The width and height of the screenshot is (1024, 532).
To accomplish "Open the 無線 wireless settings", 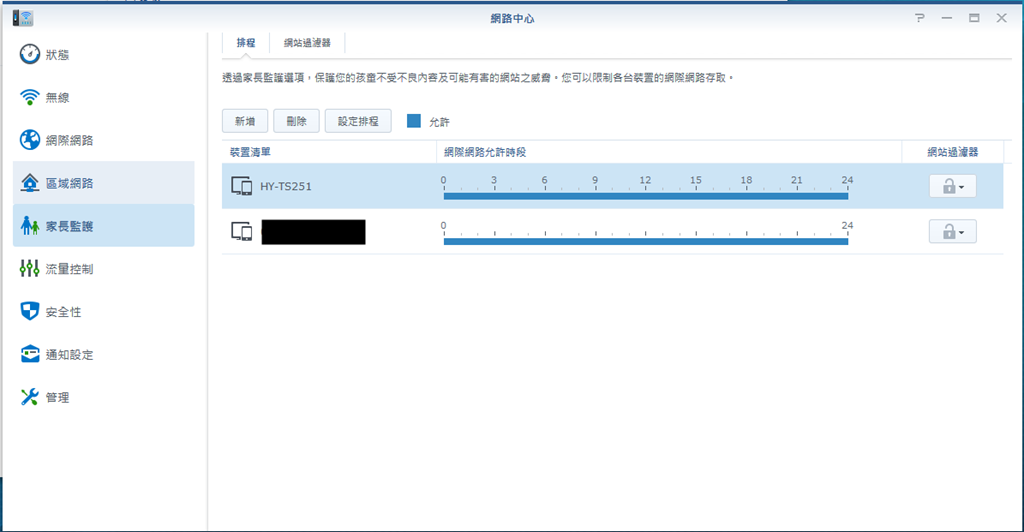I will point(103,97).
